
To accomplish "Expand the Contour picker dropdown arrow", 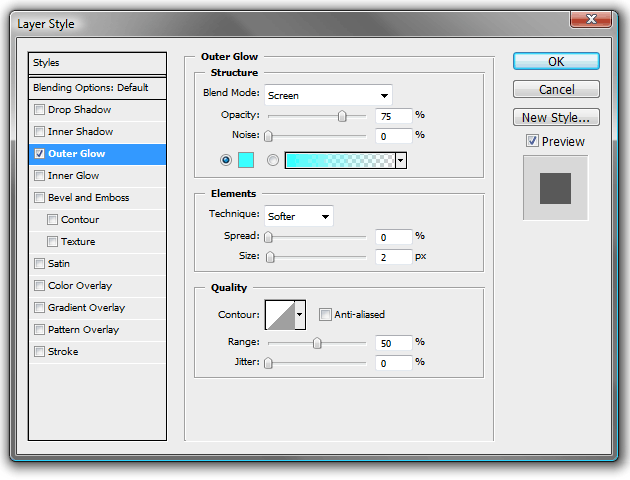I will tap(300, 315).
